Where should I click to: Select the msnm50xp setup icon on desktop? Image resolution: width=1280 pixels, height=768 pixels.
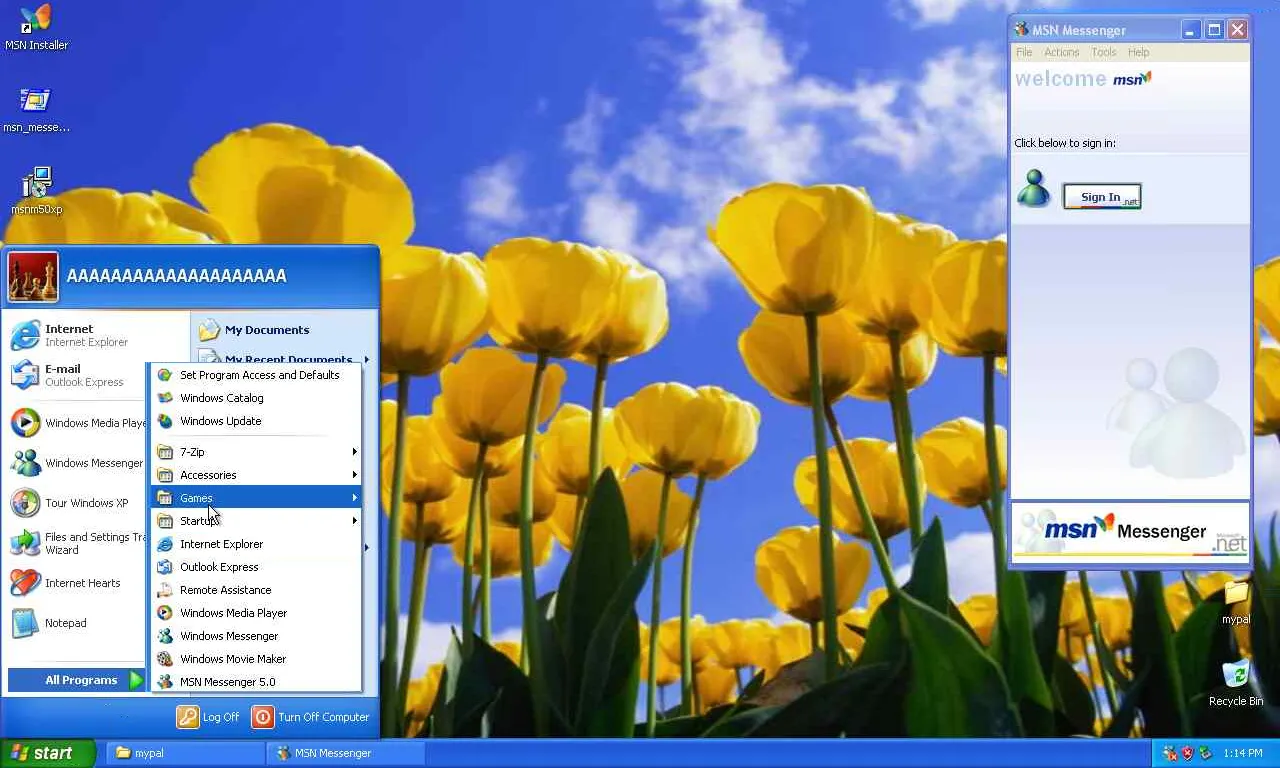36,191
